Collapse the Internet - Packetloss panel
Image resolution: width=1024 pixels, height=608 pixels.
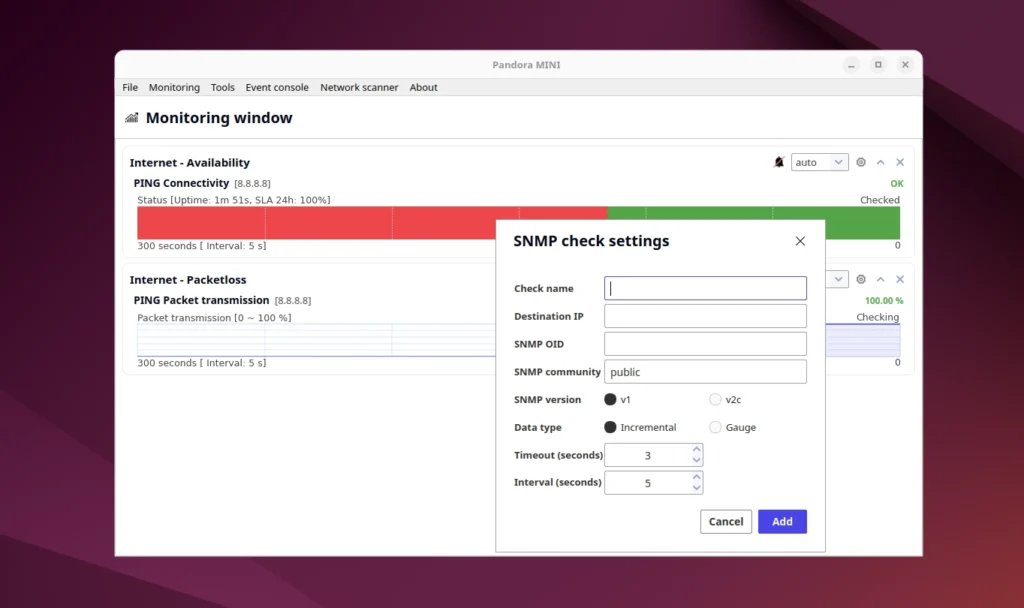(880, 279)
